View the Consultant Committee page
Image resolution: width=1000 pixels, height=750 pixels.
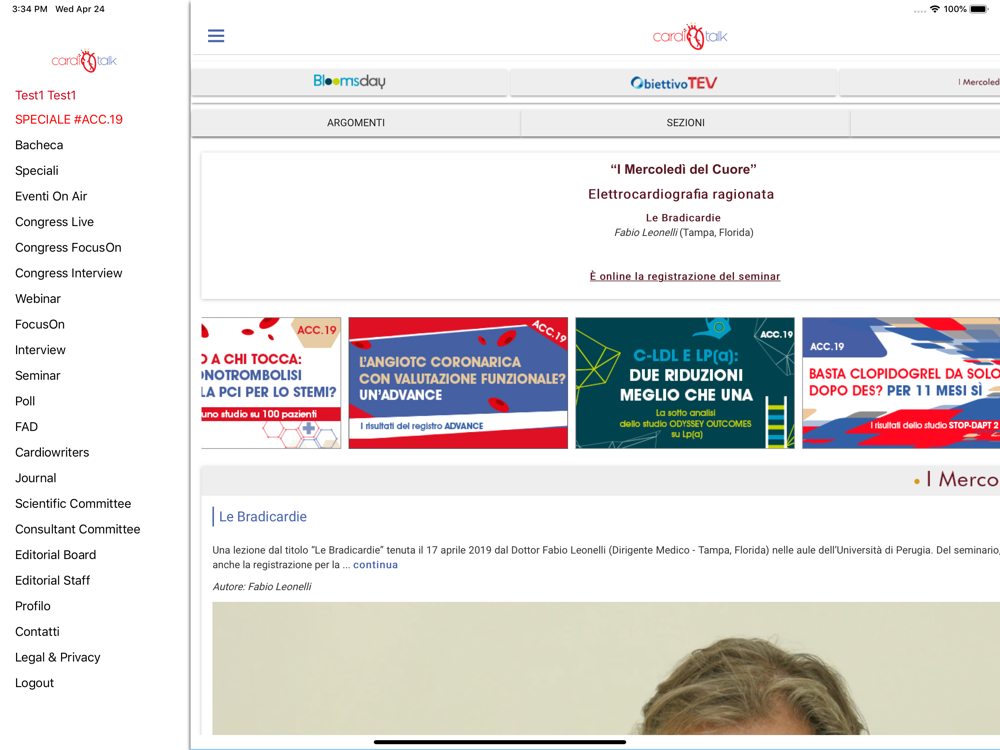click(77, 529)
